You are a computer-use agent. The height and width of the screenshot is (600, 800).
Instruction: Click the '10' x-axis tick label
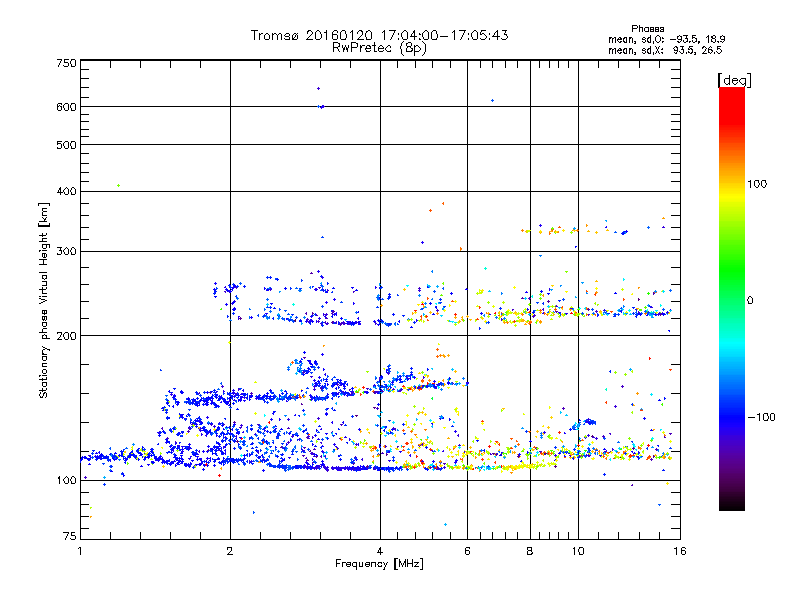click(578, 551)
